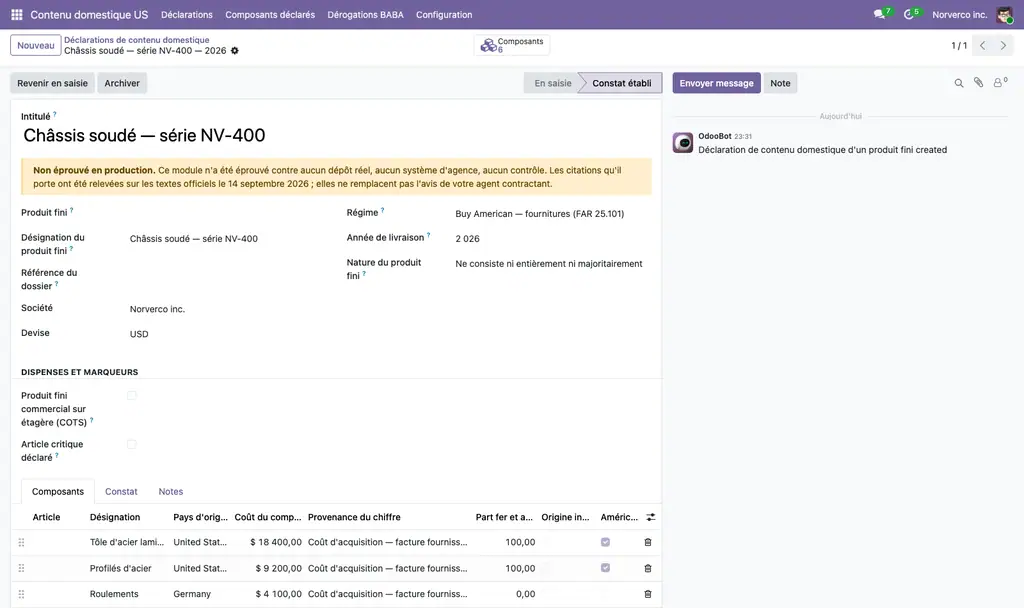Toggle Américain checkbox on Tôle d'acier row
The image size is (1024, 608).
pos(605,542)
